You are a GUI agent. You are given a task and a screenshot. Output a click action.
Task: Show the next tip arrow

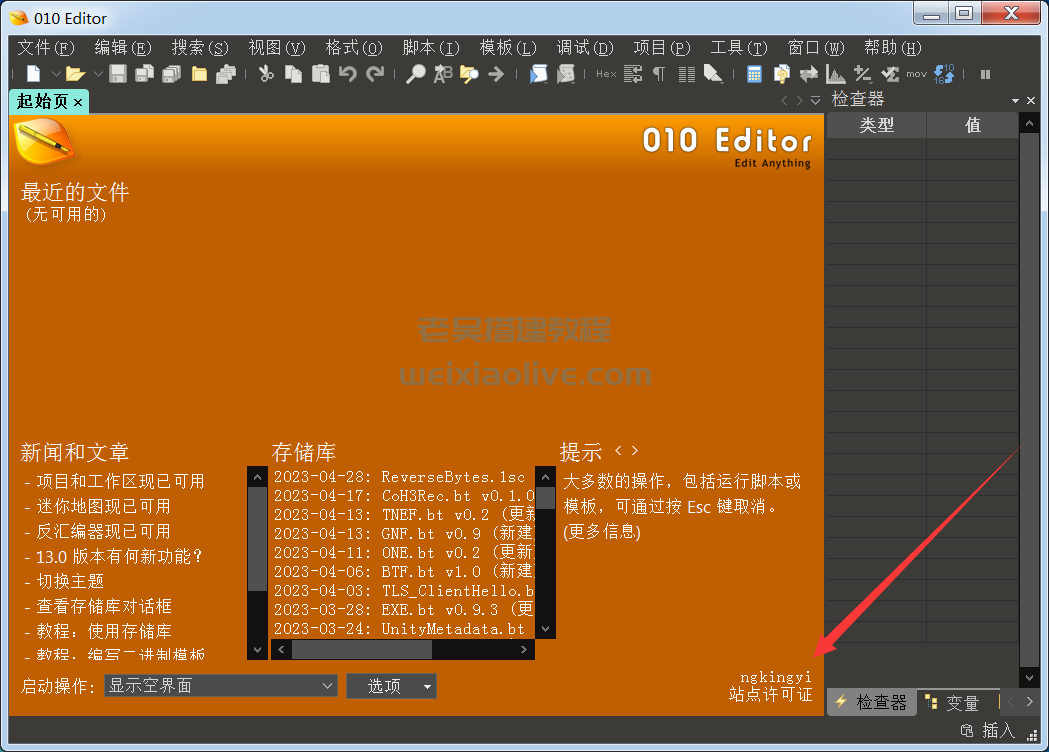coord(635,451)
